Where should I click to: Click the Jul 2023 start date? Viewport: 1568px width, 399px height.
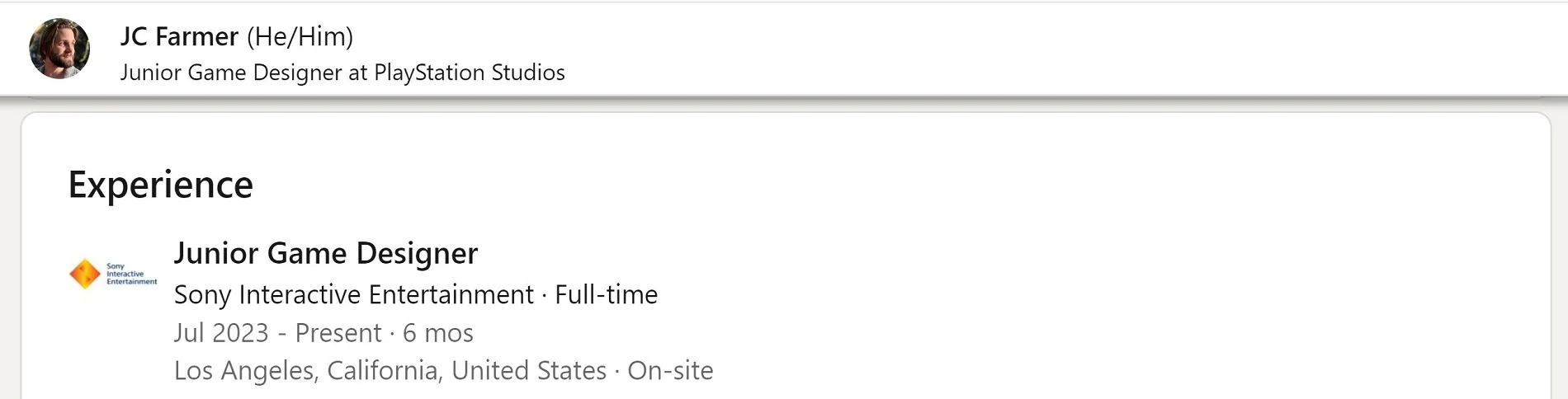(x=221, y=333)
